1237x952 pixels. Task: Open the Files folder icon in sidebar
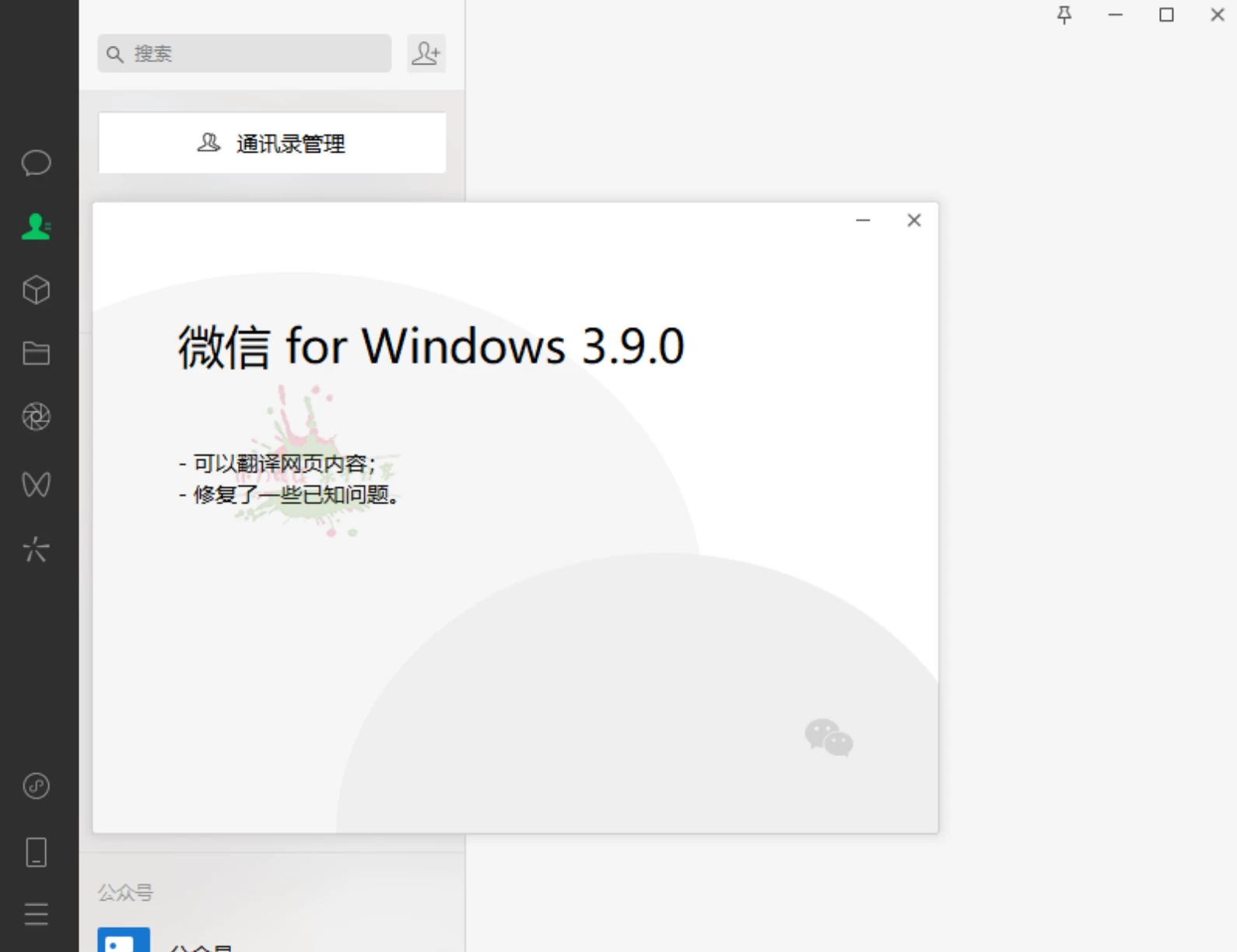36,354
